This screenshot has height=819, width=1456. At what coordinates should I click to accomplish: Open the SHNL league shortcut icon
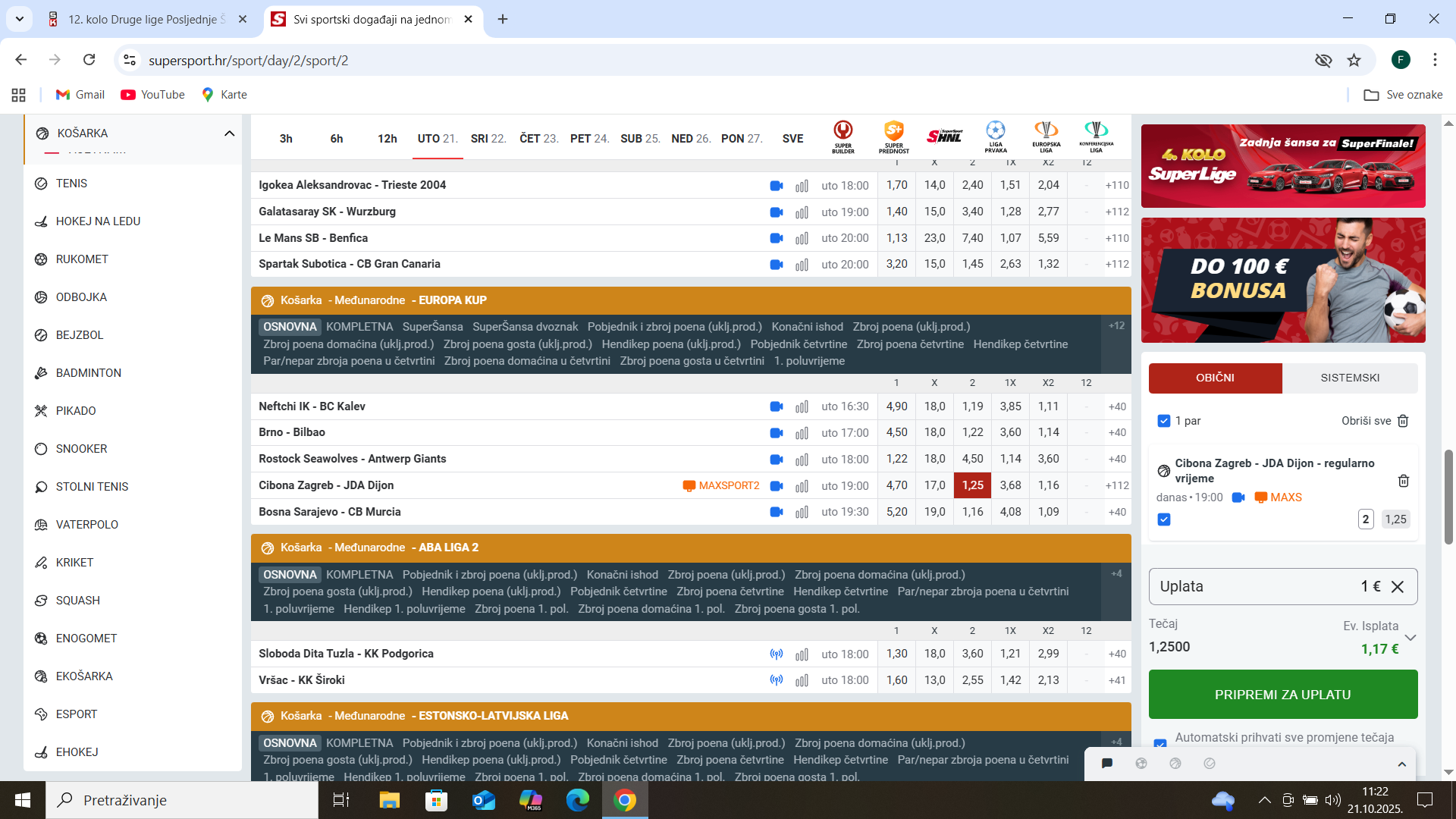click(x=944, y=136)
